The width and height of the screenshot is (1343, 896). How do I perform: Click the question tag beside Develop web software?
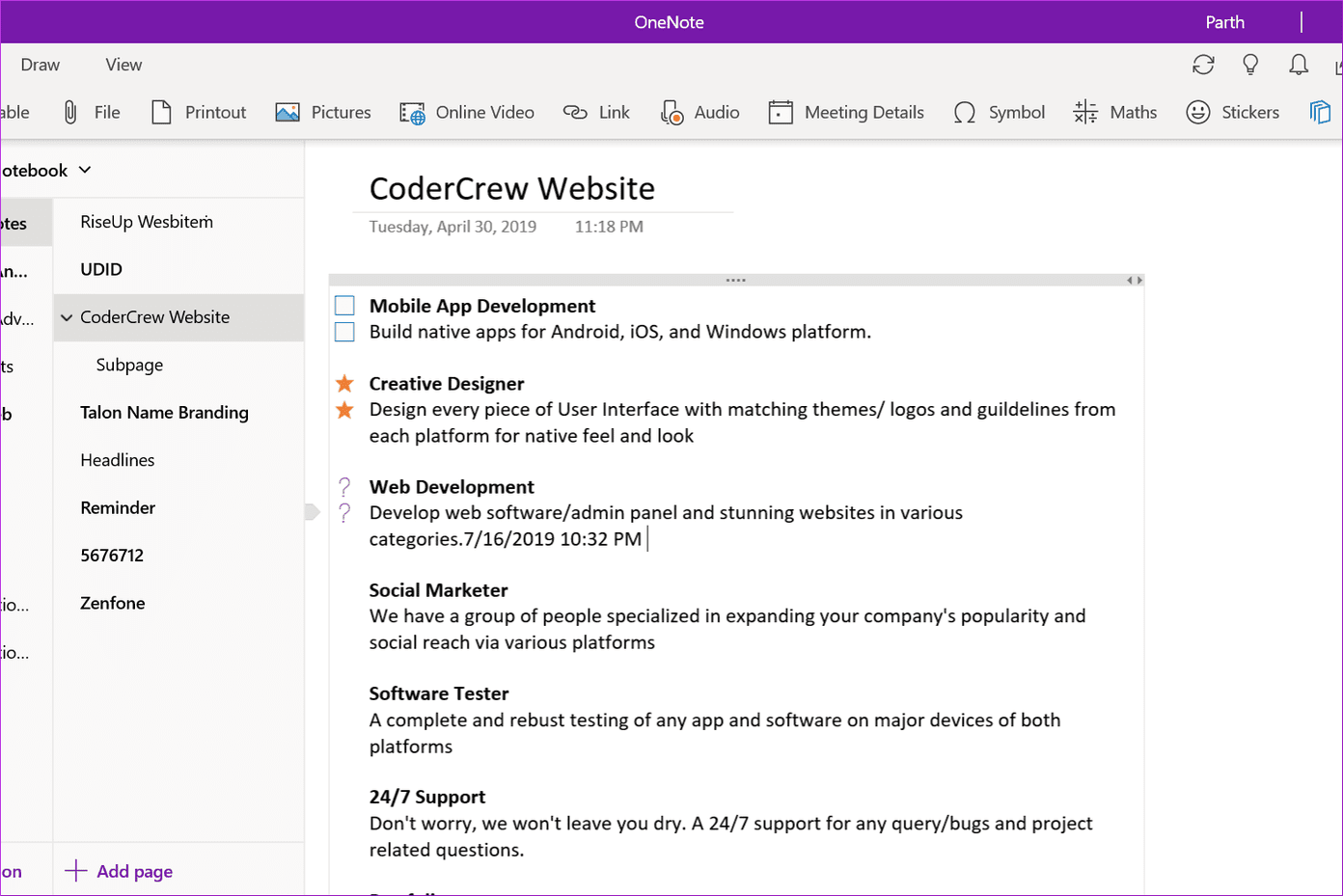344,513
